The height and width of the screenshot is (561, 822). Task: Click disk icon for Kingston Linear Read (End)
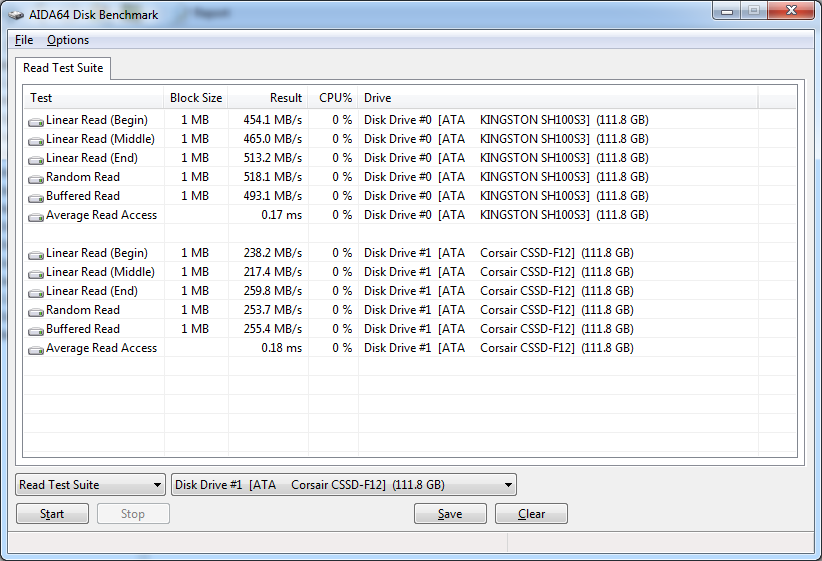coord(36,160)
